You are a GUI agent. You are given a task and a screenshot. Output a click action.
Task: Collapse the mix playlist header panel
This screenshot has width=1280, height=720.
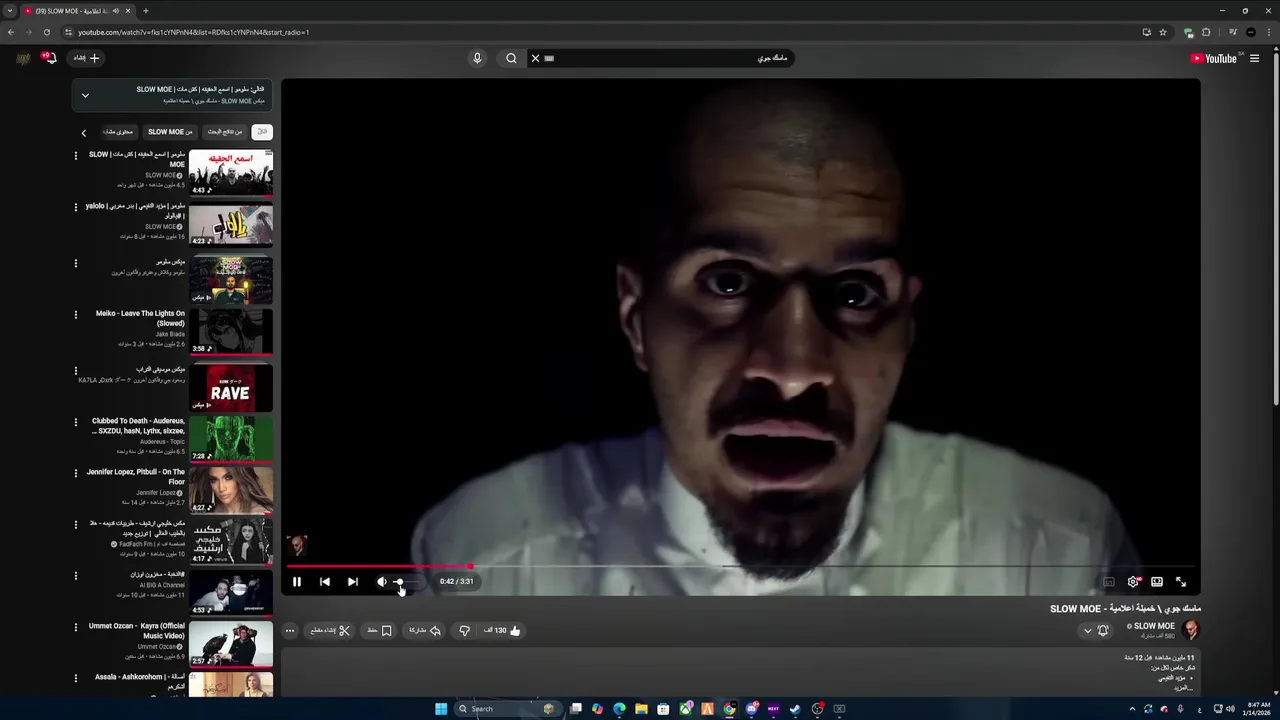tap(85, 95)
